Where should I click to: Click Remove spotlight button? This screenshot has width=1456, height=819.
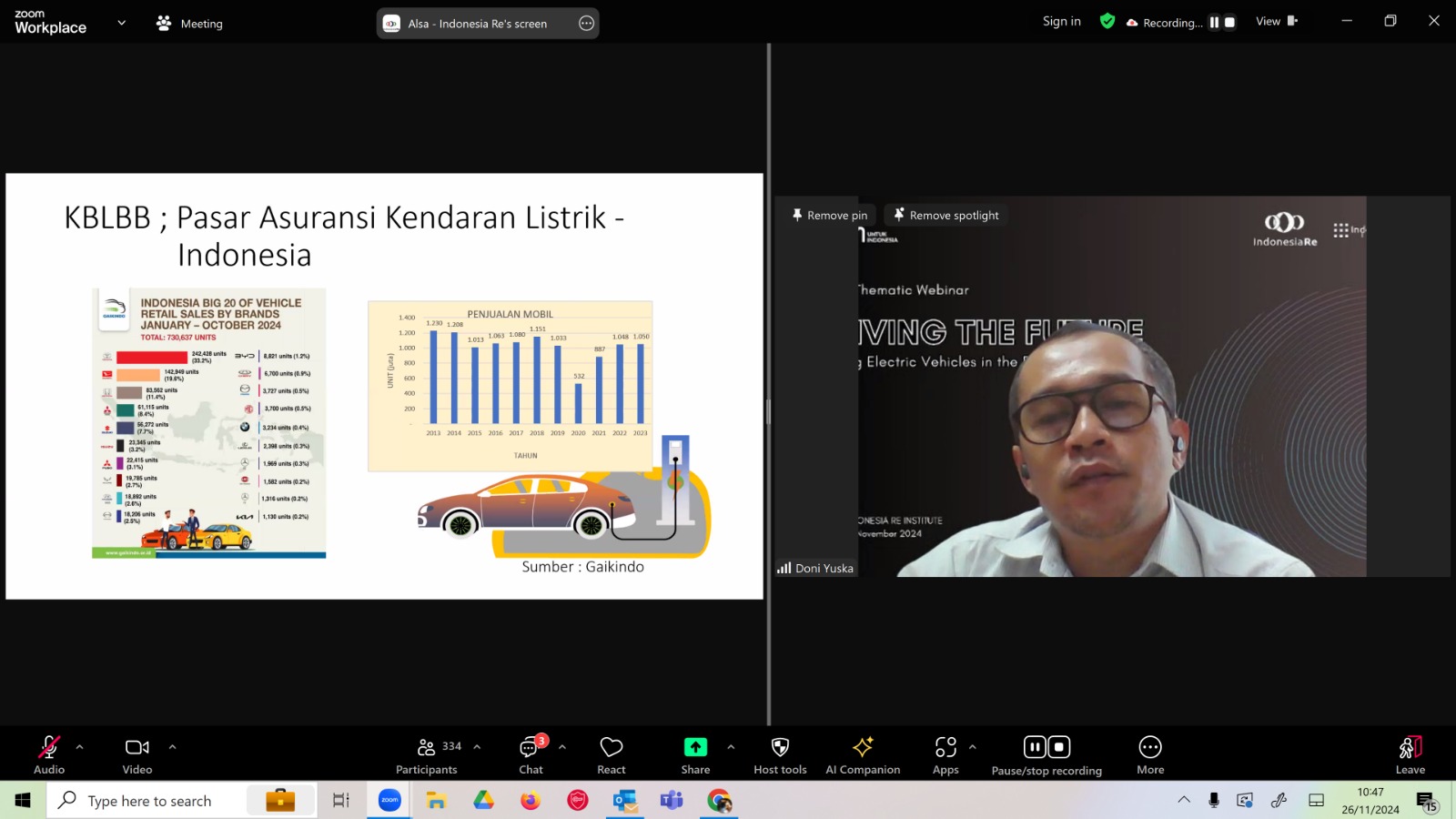[x=945, y=216]
